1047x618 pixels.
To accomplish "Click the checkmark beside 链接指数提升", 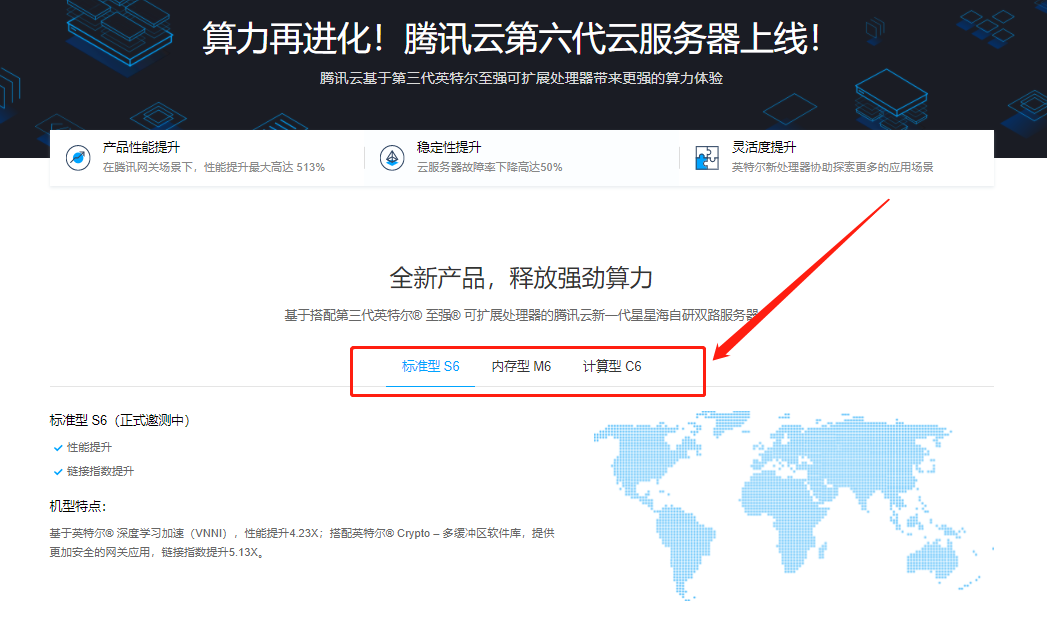I will 58,472.
